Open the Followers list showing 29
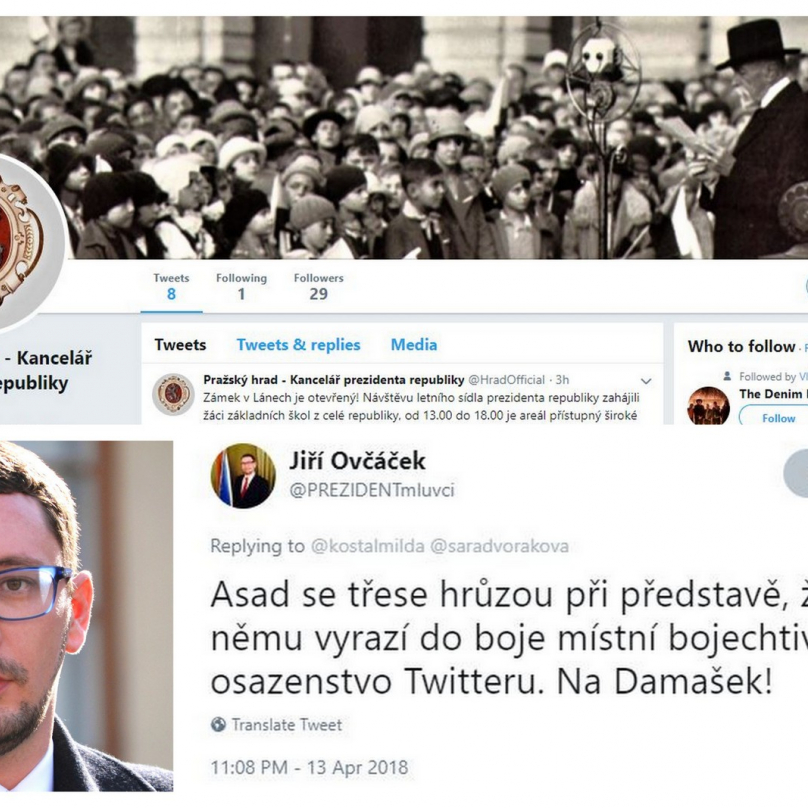 [318, 287]
